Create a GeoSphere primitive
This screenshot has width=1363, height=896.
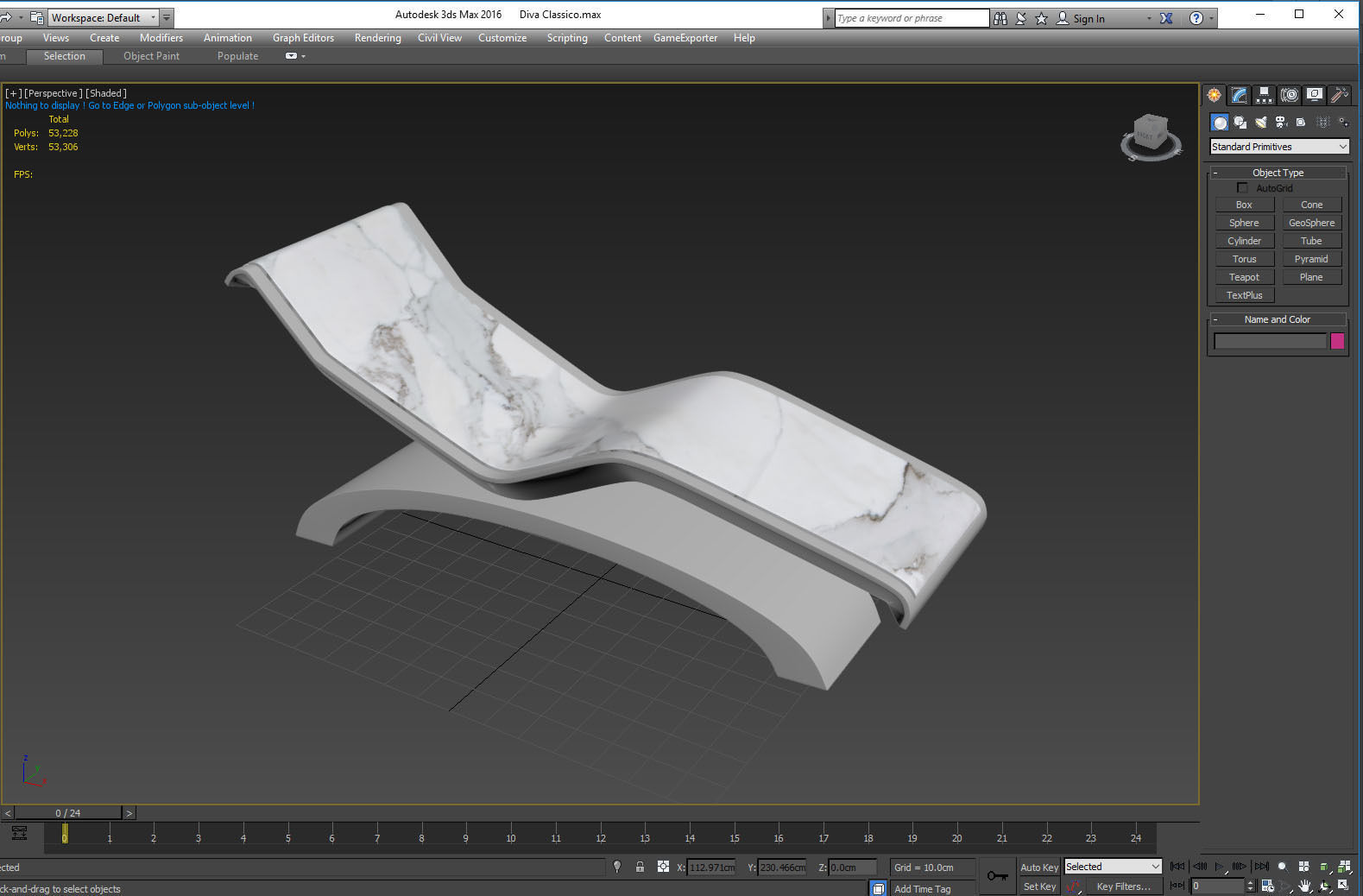click(x=1311, y=223)
